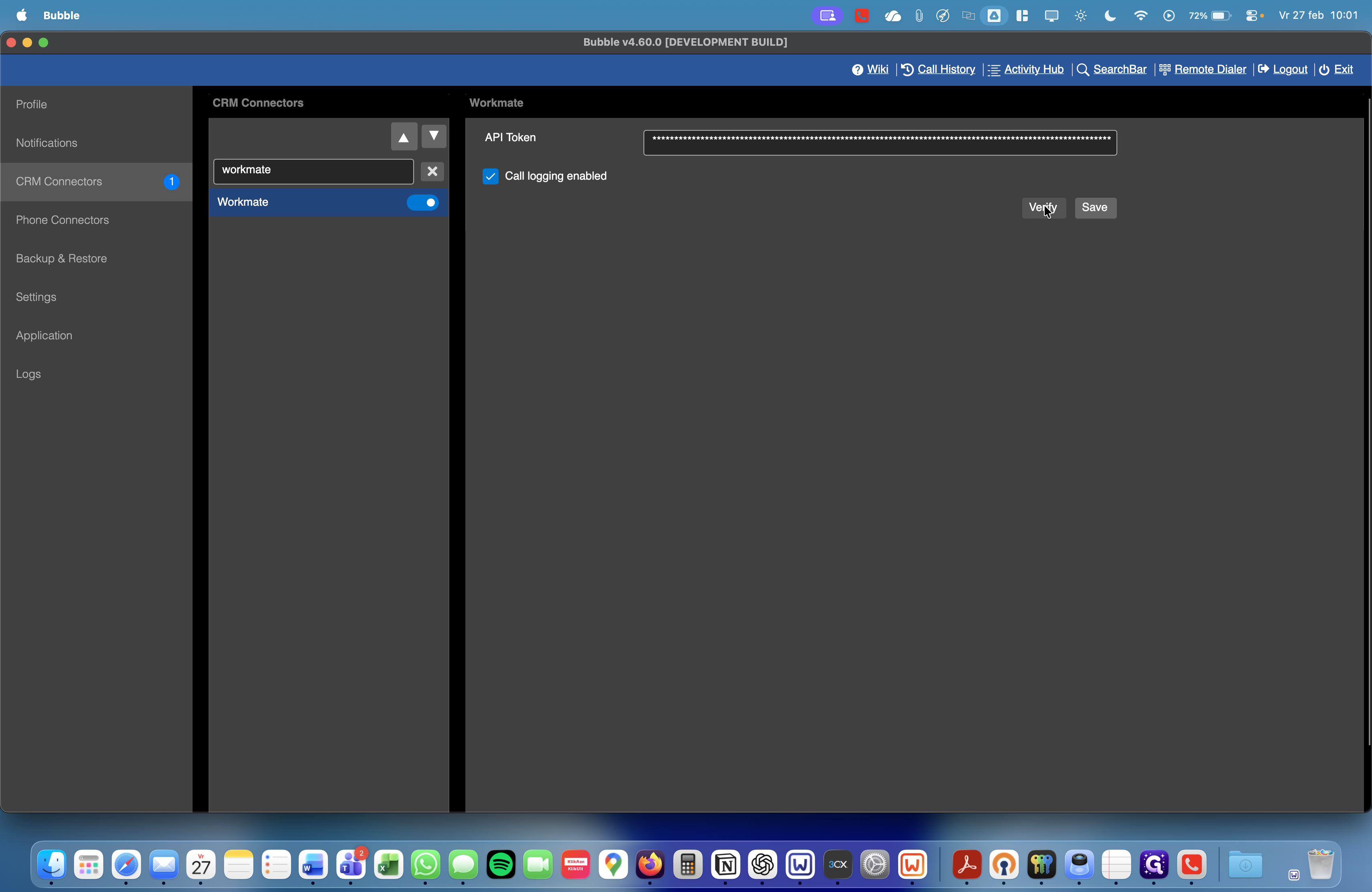The height and width of the screenshot is (892, 1372).
Task: Open the SearchBar magnifier link
Action: (x=1083, y=70)
